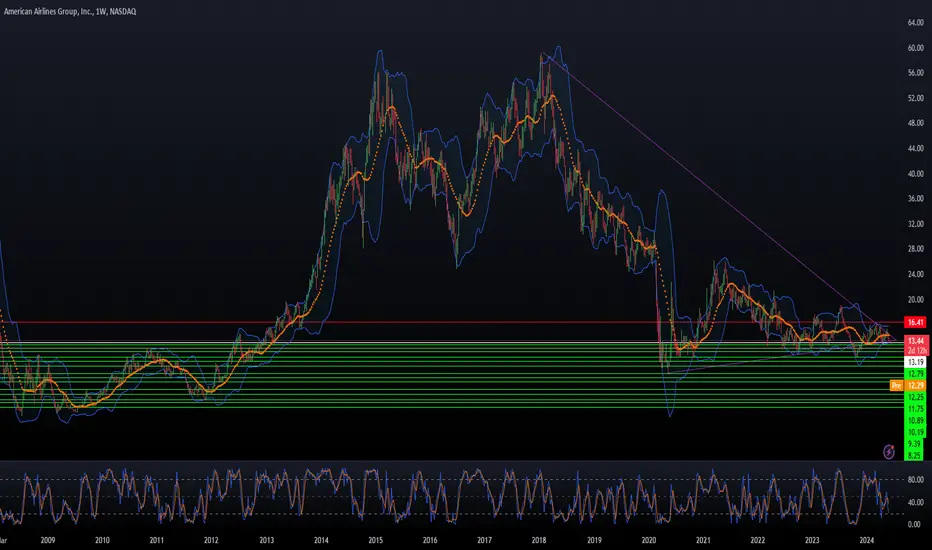Click the green 10.19 price label
Screen dimensions: 932x550
tap(915, 432)
